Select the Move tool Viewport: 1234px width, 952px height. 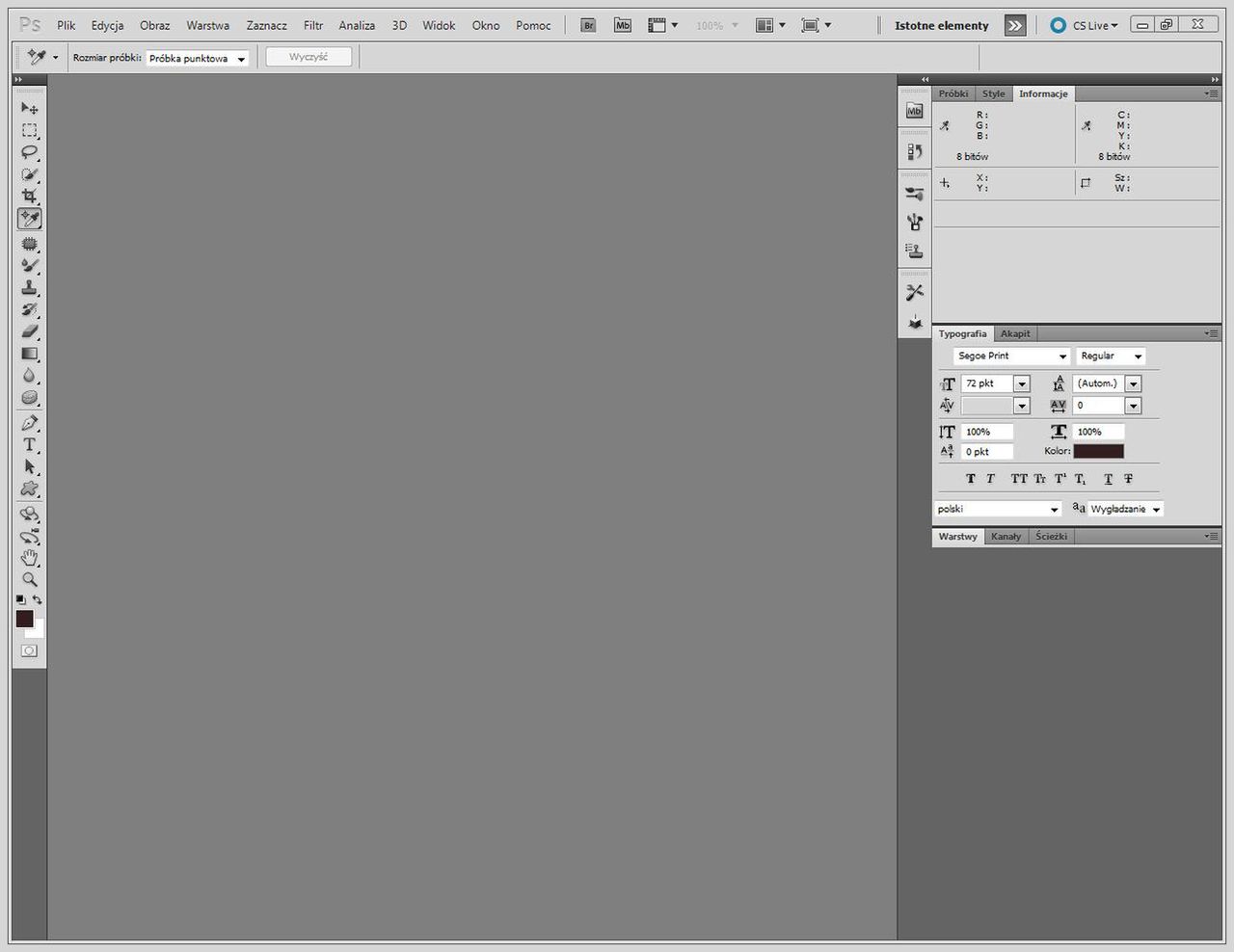click(30, 108)
